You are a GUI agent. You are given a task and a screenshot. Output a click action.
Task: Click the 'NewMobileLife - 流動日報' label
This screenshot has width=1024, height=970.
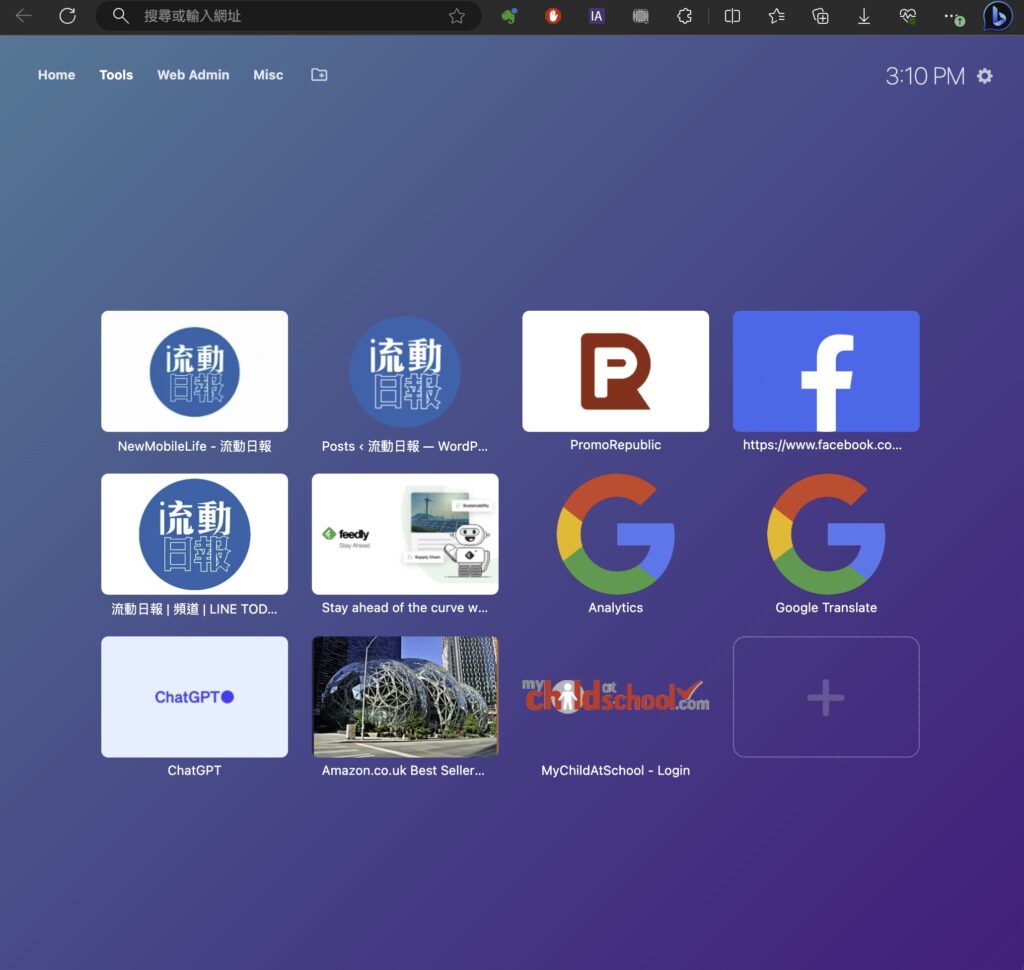pyautogui.click(x=195, y=446)
